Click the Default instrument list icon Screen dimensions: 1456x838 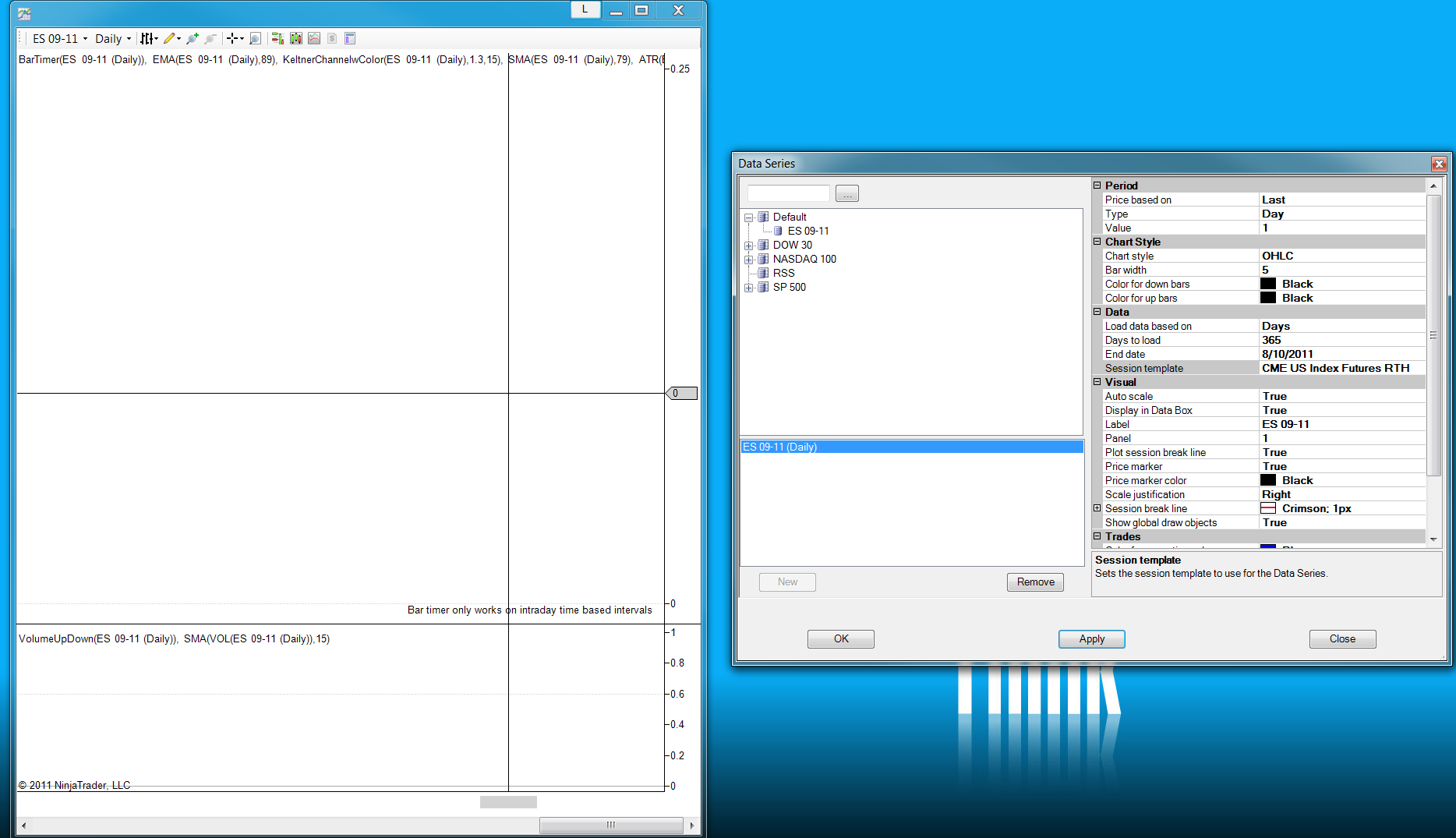763,217
